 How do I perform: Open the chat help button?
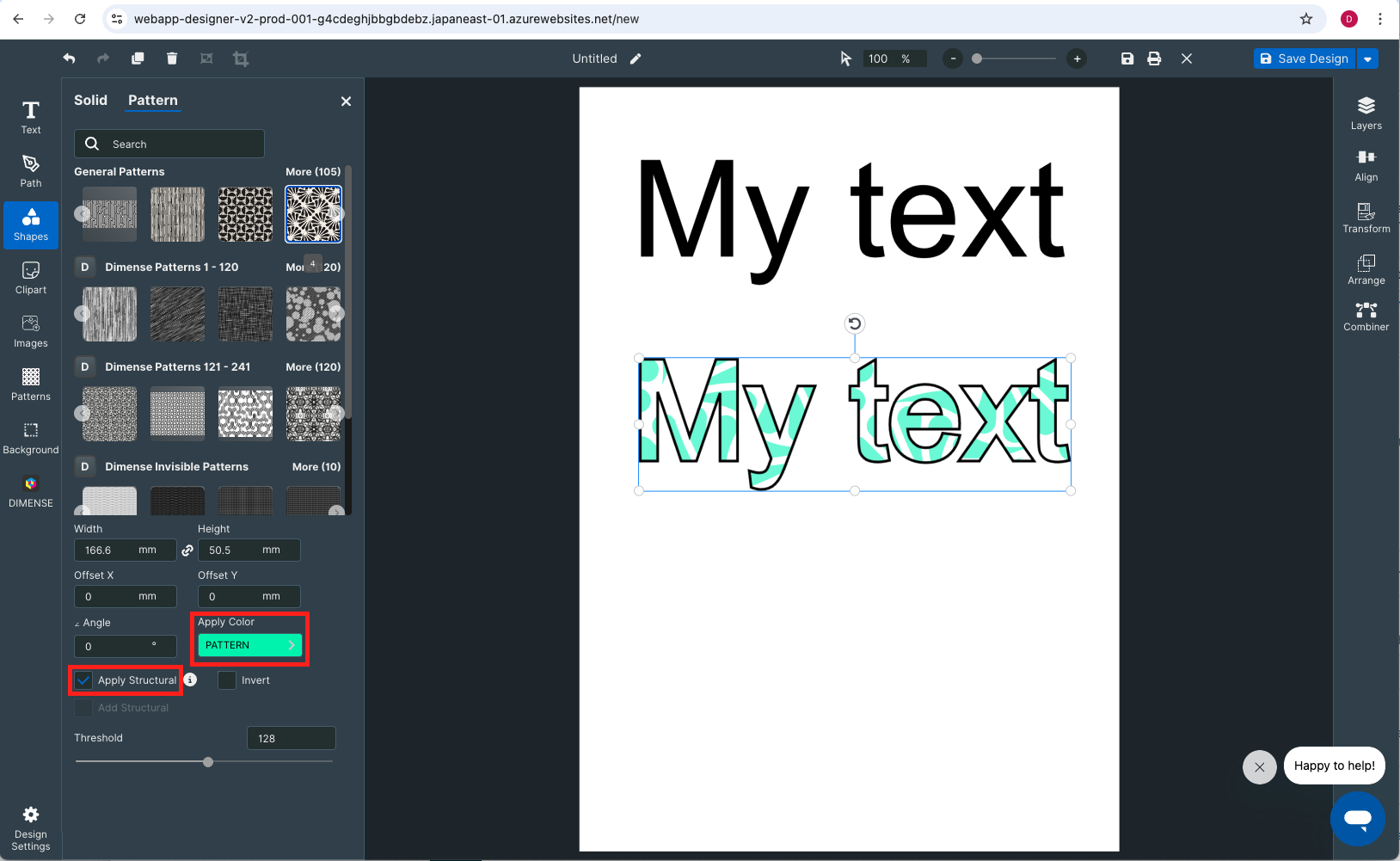pyautogui.click(x=1358, y=818)
